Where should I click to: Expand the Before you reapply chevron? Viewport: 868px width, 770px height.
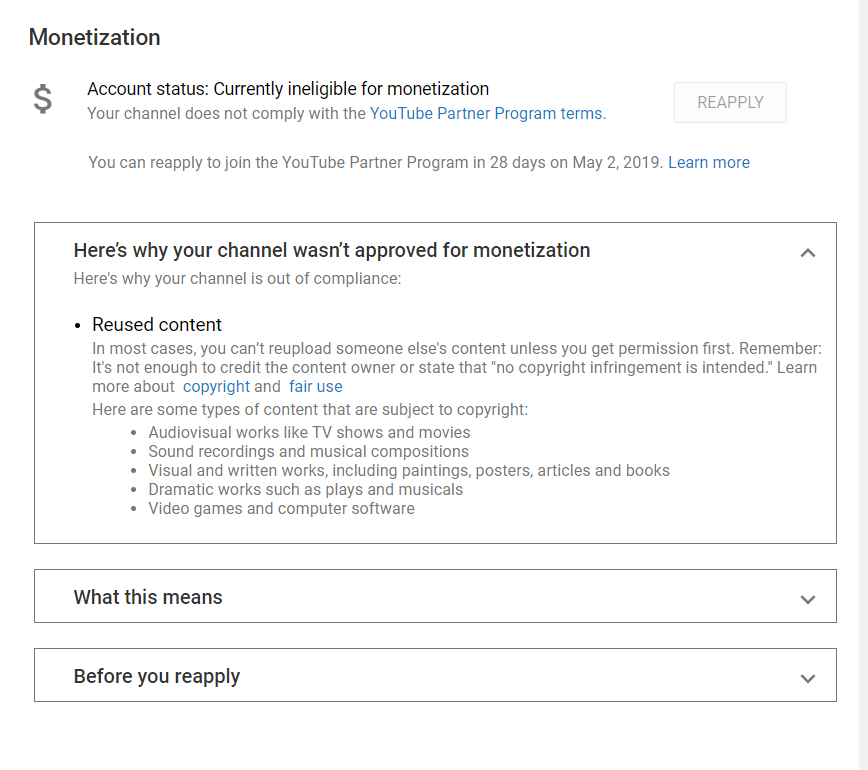coord(808,679)
